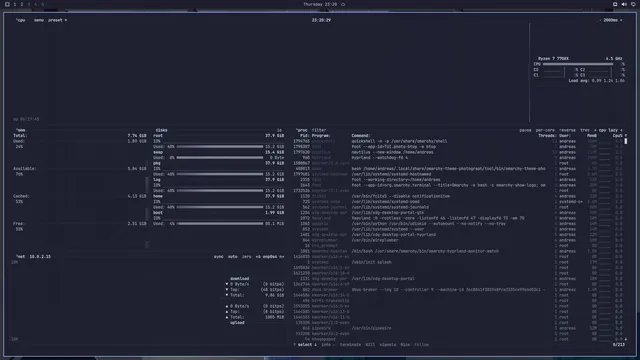The image size is (640, 360).
Task: Open the volume icon in top bar
Action: pyautogui.click(x=624, y=4)
